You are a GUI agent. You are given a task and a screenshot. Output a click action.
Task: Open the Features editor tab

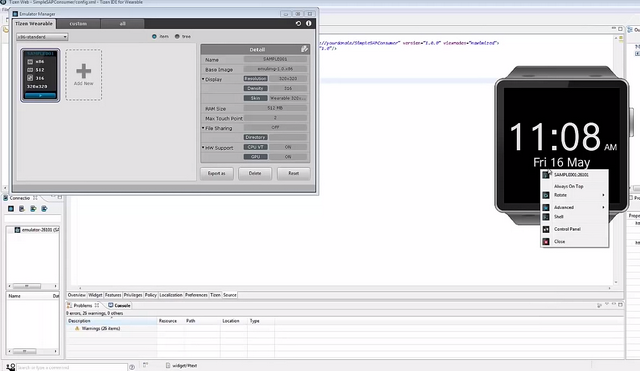tap(113, 295)
